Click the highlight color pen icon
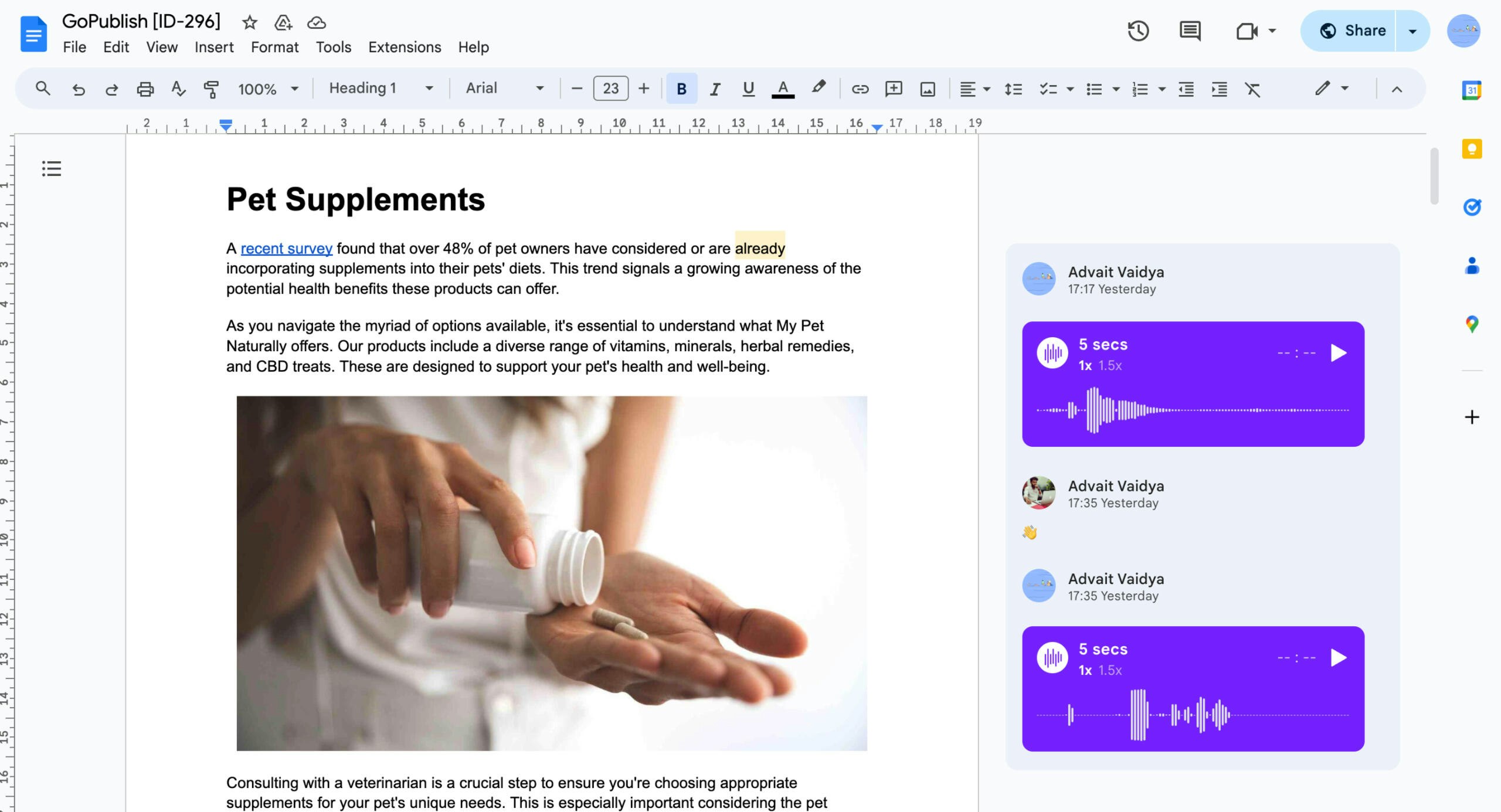1501x812 pixels. pyautogui.click(x=818, y=88)
